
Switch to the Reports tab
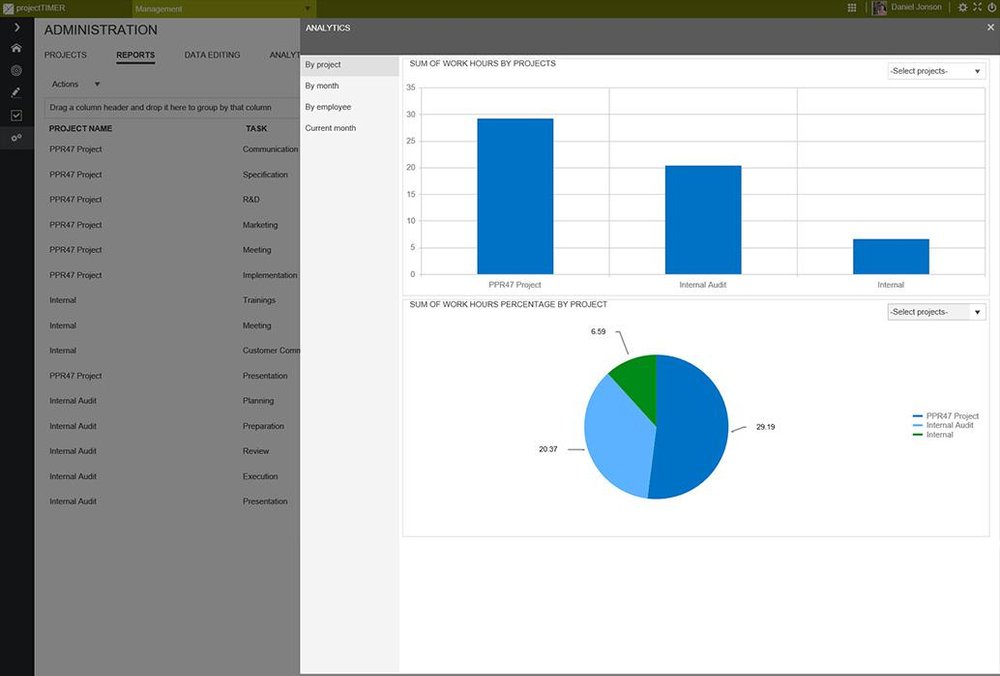pos(135,55)
